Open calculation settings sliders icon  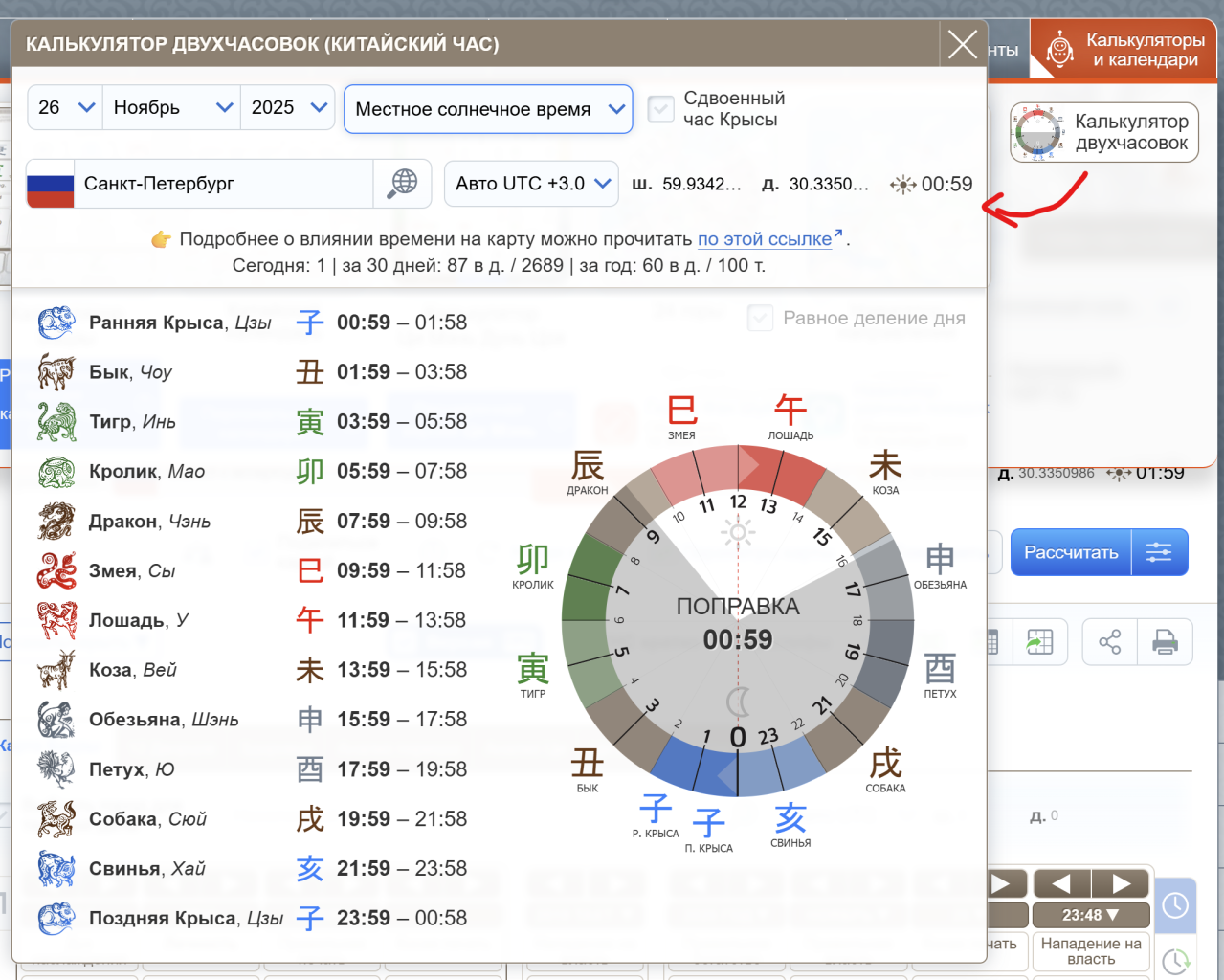point(1159,552)
